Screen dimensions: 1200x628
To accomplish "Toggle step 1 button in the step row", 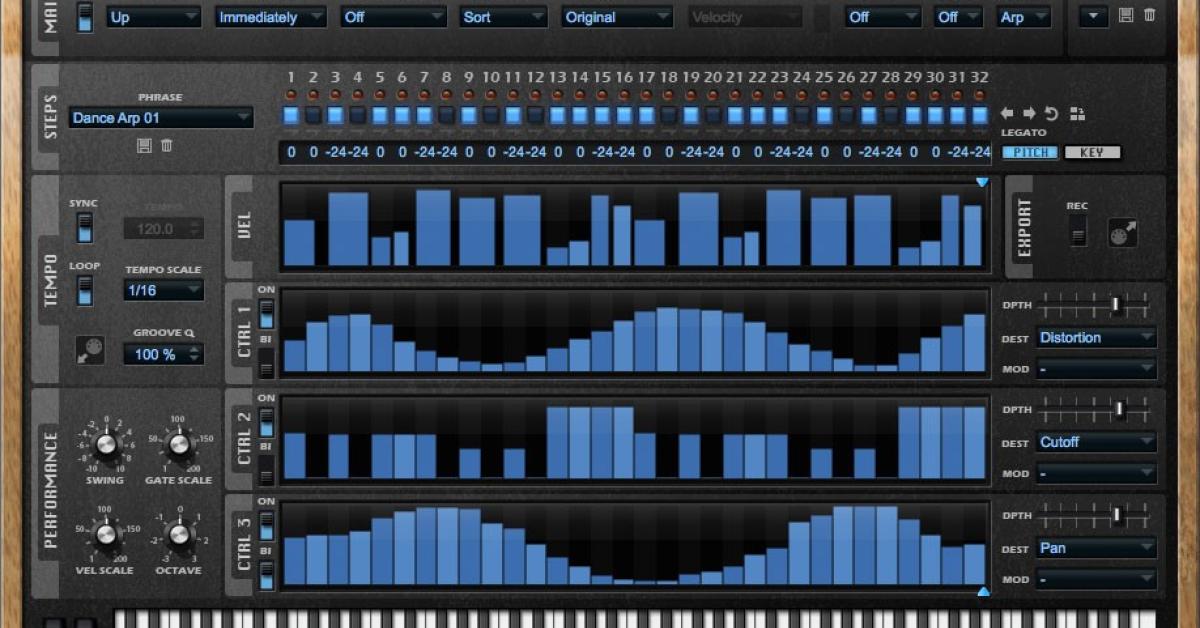I will coord(291,115).
